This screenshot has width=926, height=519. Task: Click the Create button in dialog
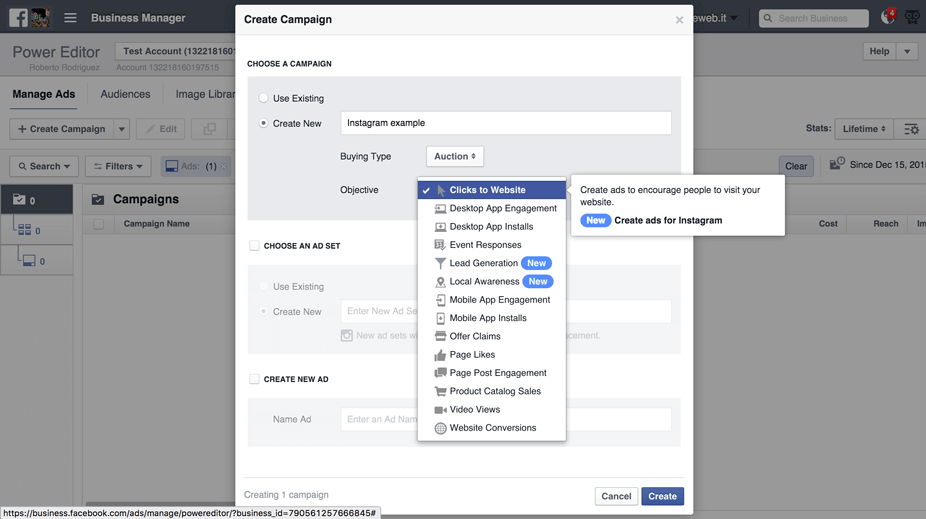tap(663, 497)
